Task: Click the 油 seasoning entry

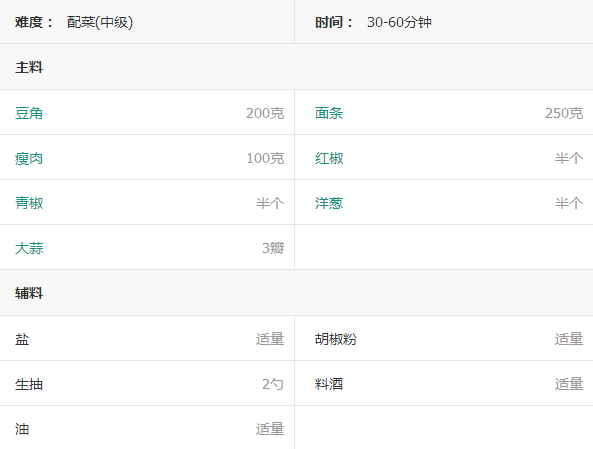Action: [x=22, y=429]
